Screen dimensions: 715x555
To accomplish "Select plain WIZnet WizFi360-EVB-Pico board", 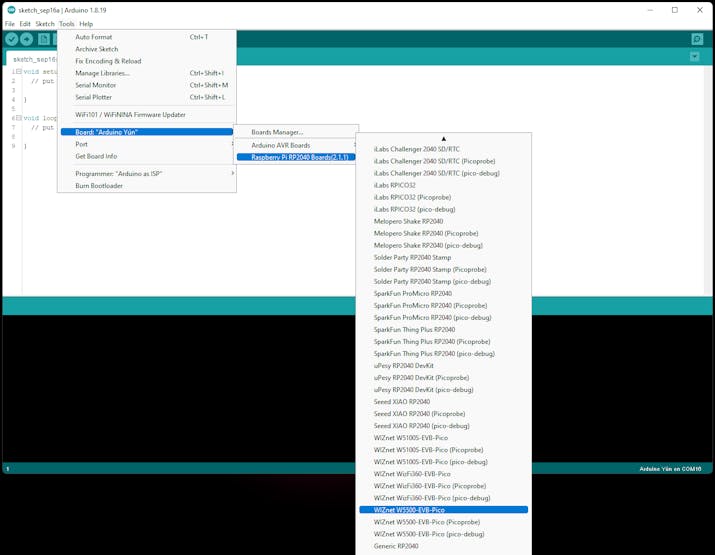I will (443, 474).
